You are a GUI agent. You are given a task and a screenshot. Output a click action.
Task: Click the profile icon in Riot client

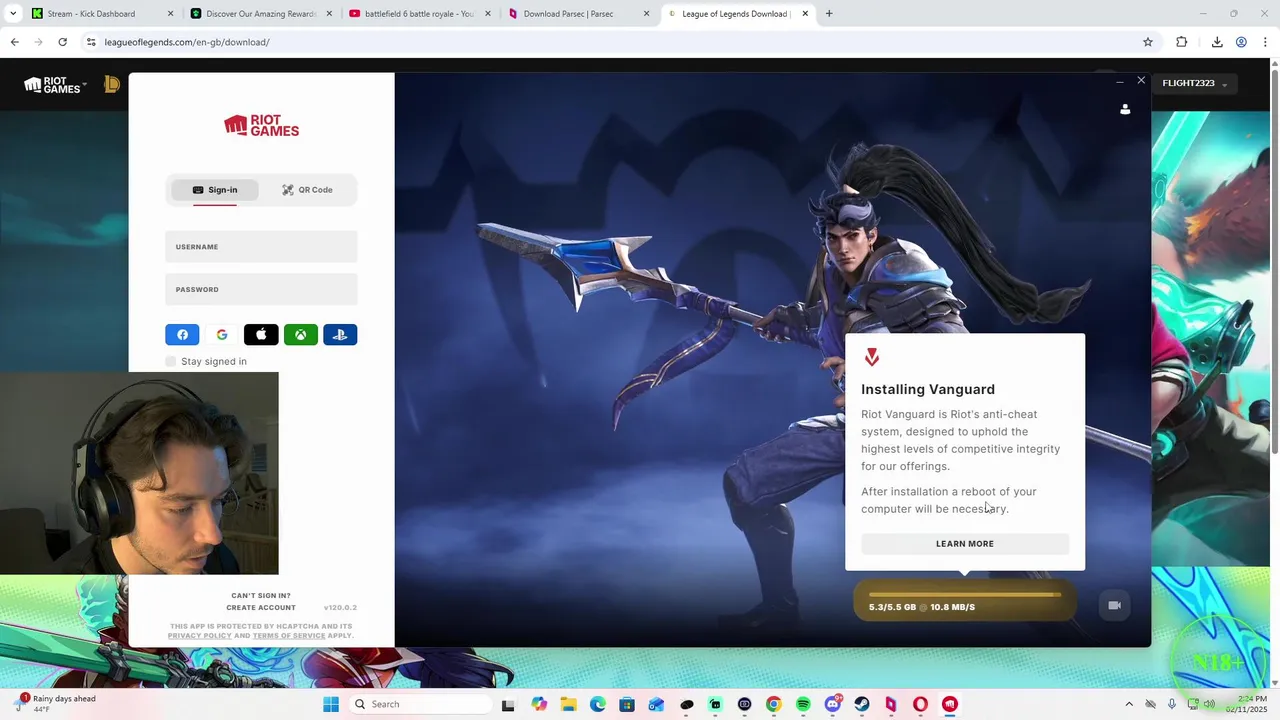(1125, 109)
